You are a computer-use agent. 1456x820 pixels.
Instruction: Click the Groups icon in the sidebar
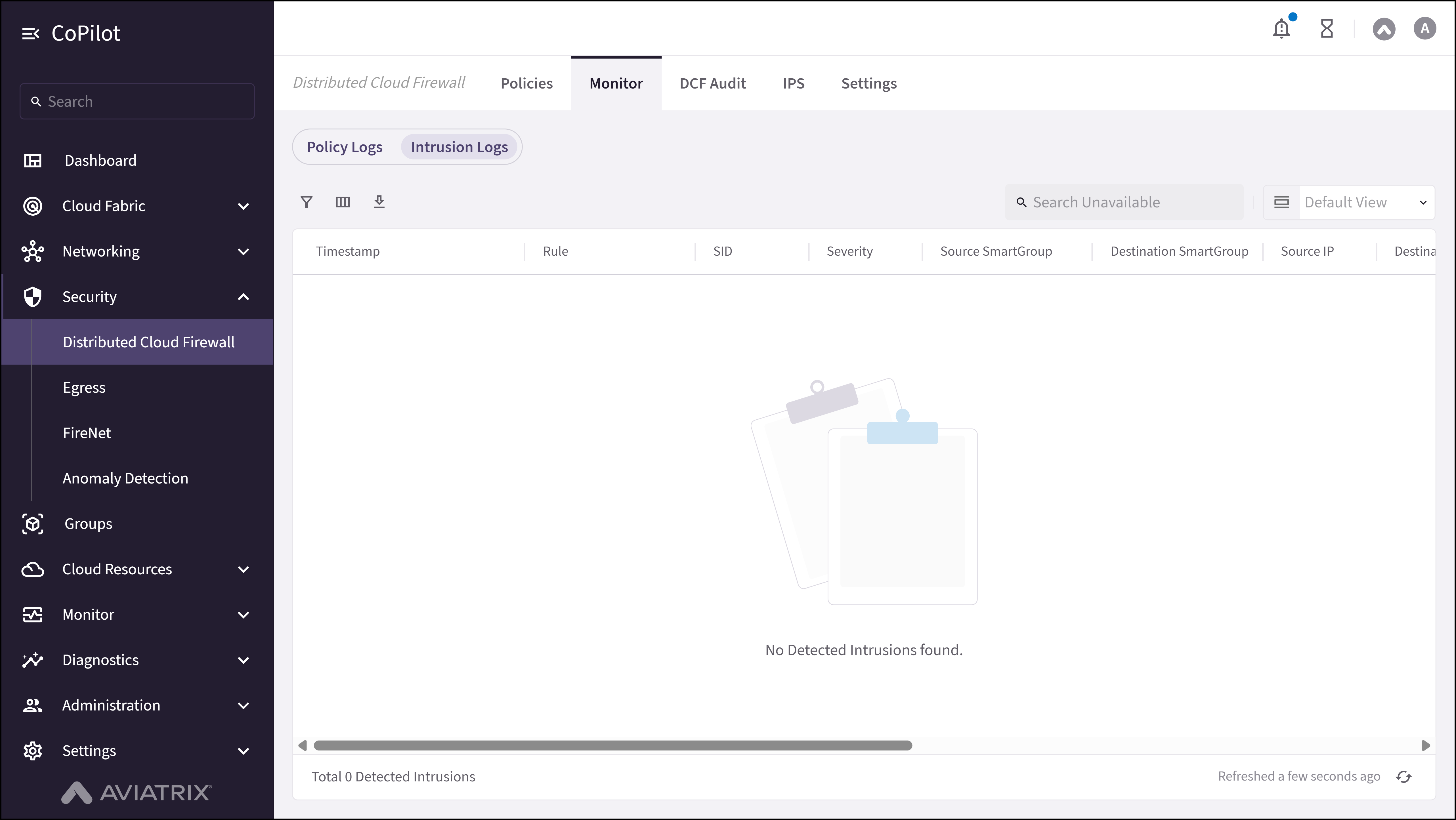[33, 524]
